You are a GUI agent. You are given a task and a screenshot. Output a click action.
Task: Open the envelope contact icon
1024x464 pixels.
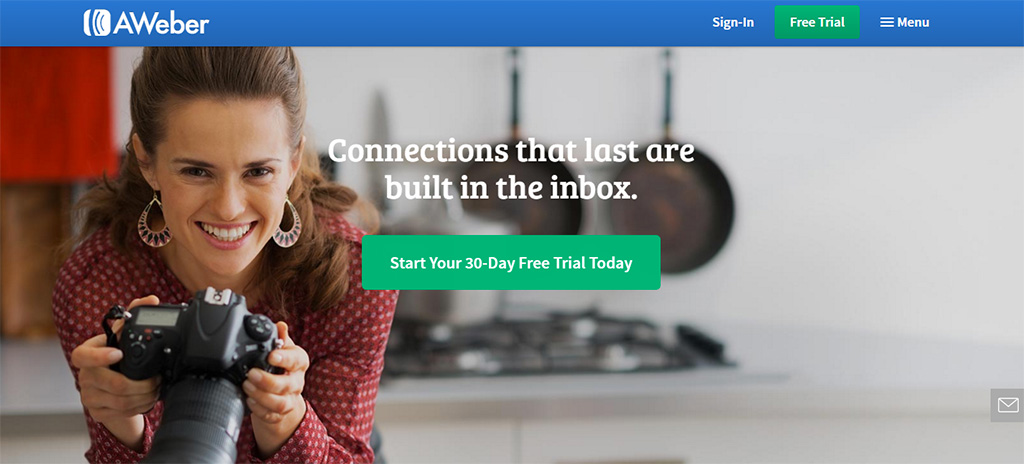(1008, 405)
